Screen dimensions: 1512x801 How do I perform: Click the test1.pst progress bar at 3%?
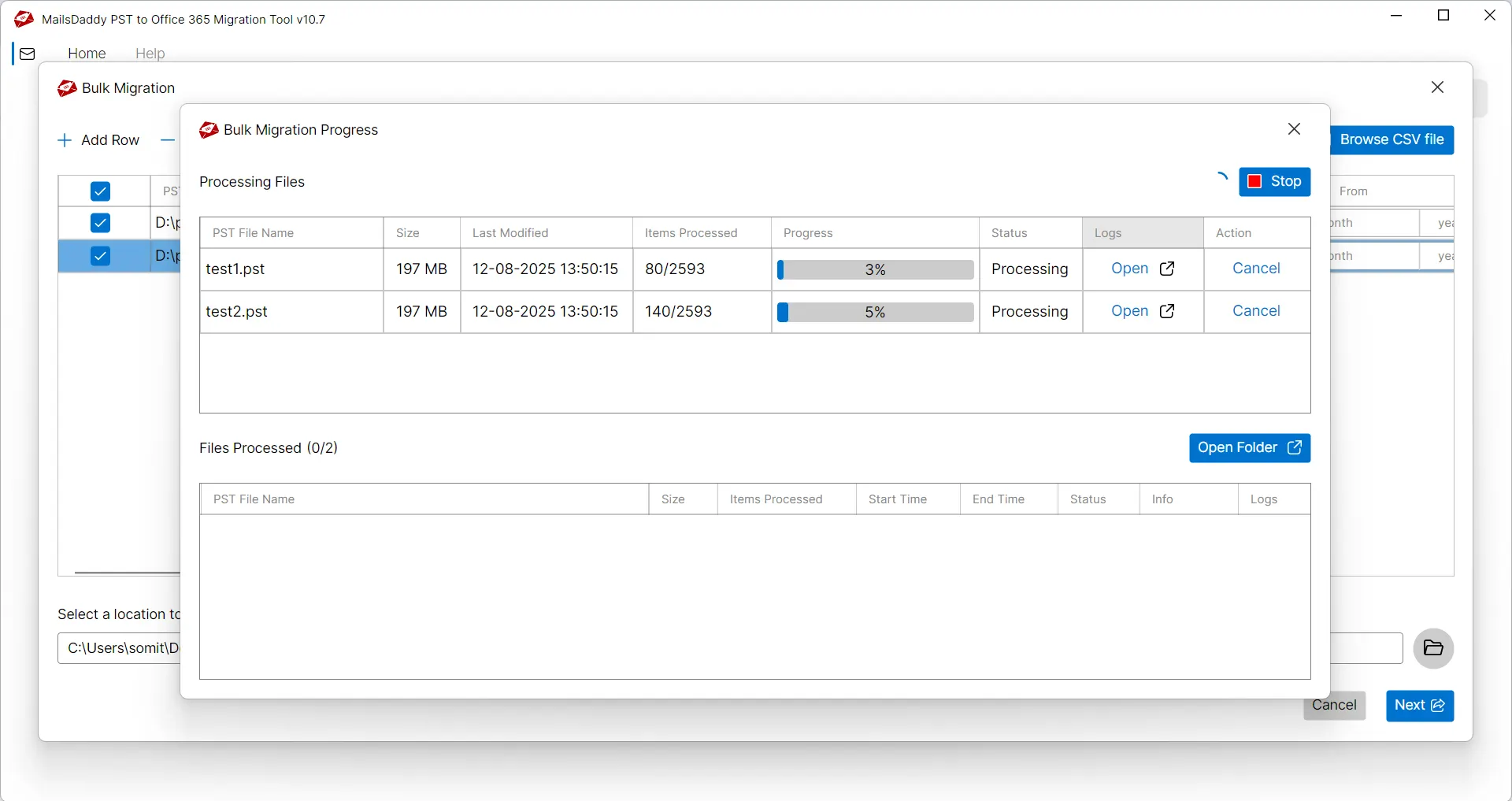pos(875,269)
